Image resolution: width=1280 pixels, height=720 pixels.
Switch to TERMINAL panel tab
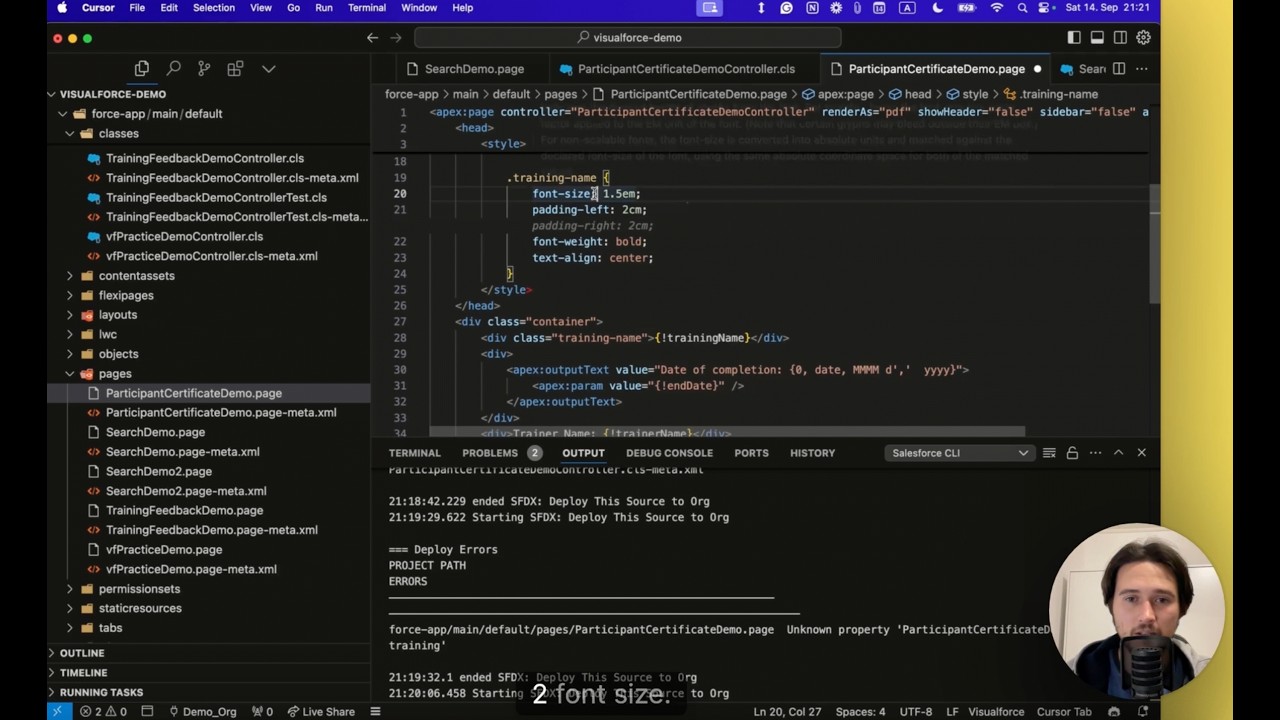click(x=415, y=453)
